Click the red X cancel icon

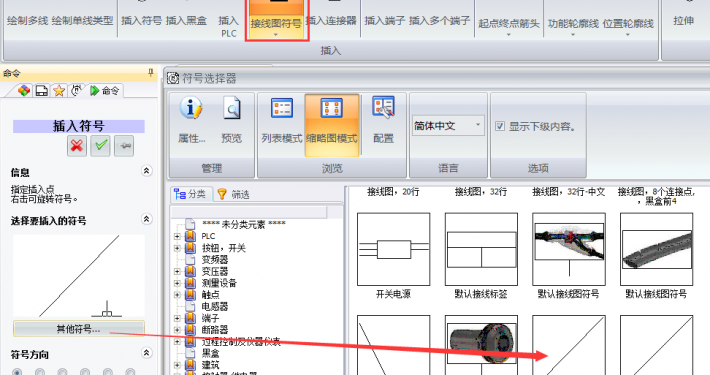coord(77,146)
